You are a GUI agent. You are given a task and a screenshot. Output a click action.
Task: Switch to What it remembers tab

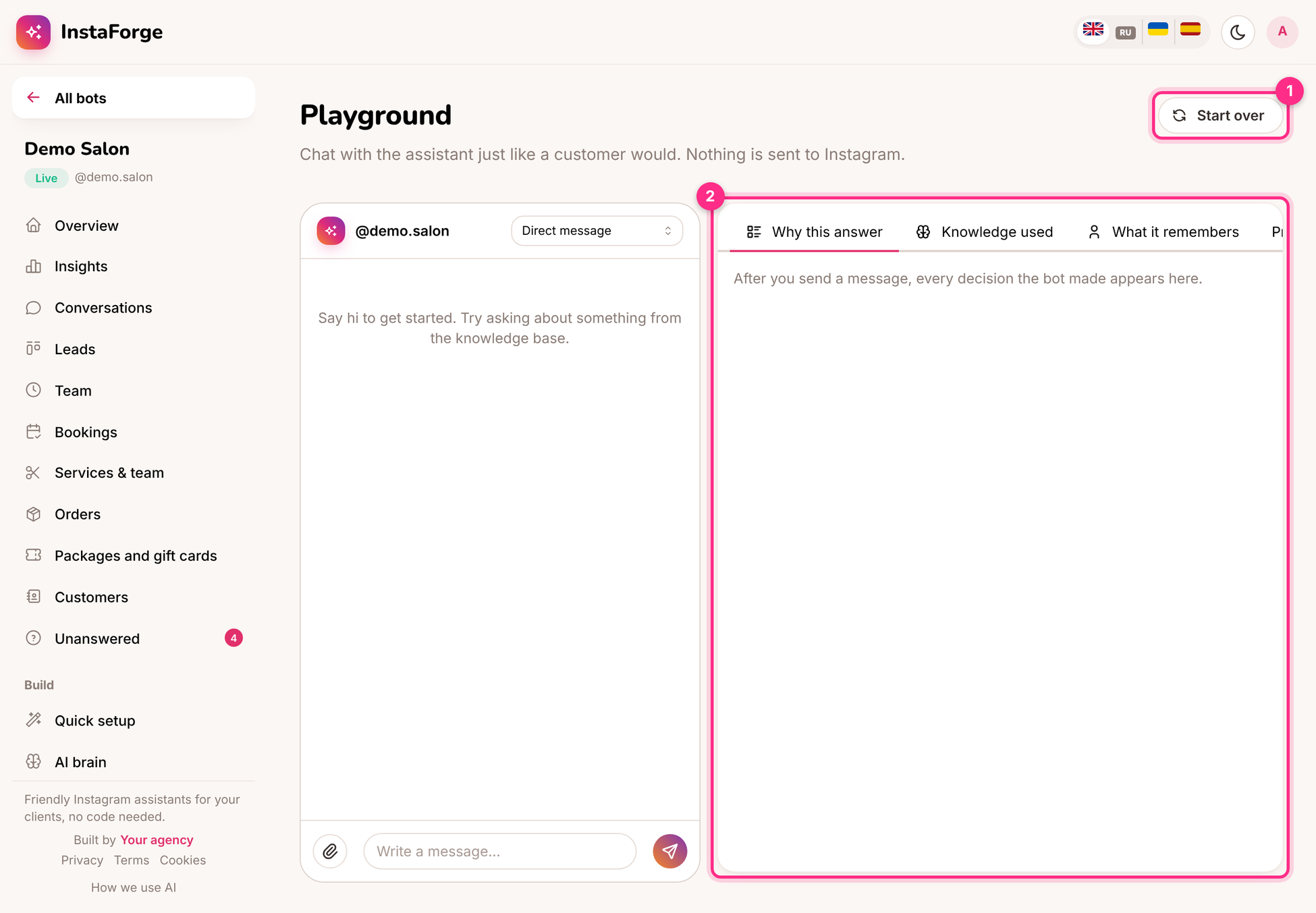pyautogui.click(x=1163, y=232)
